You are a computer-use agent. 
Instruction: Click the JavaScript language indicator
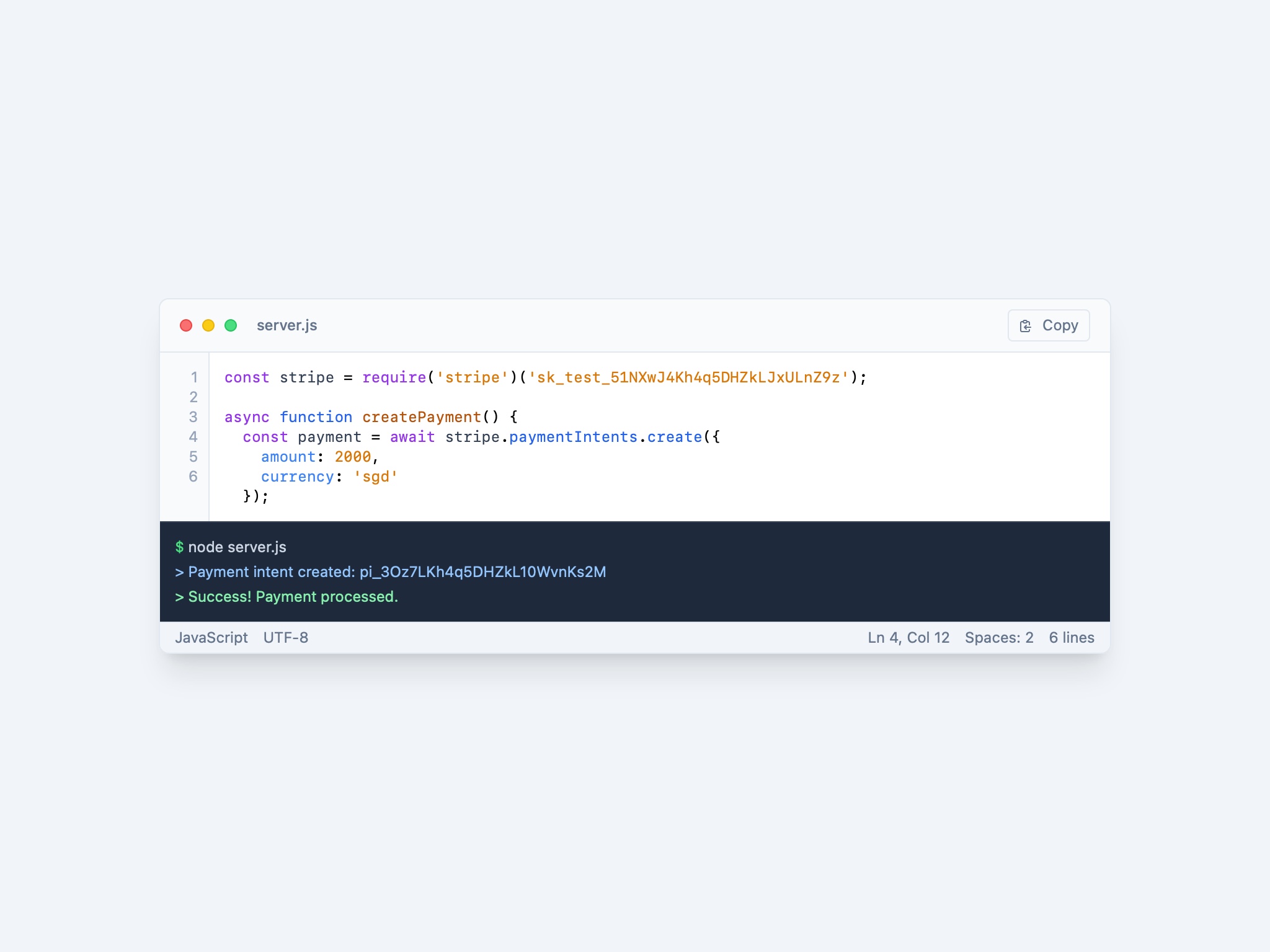[x=211, y=638]
